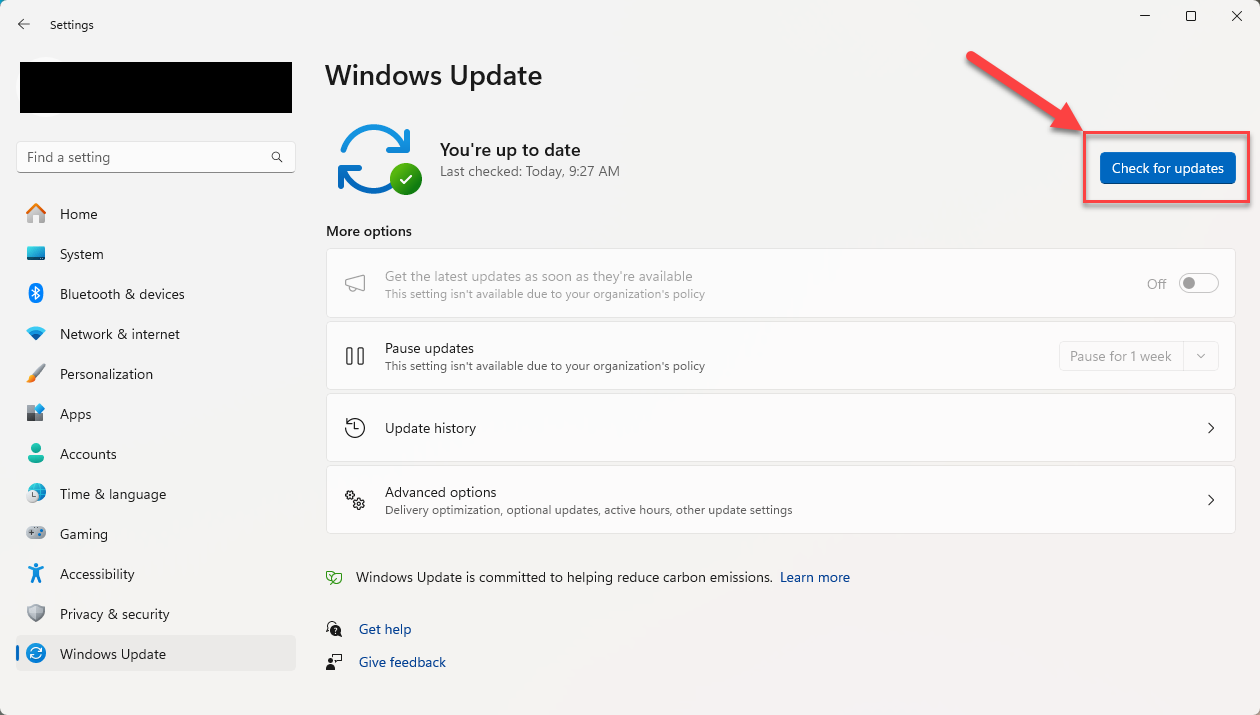The width and height of the screenshot is (1260, 715).
Task: Click the Accessibility figure icon
Action: tap(36, 574)
